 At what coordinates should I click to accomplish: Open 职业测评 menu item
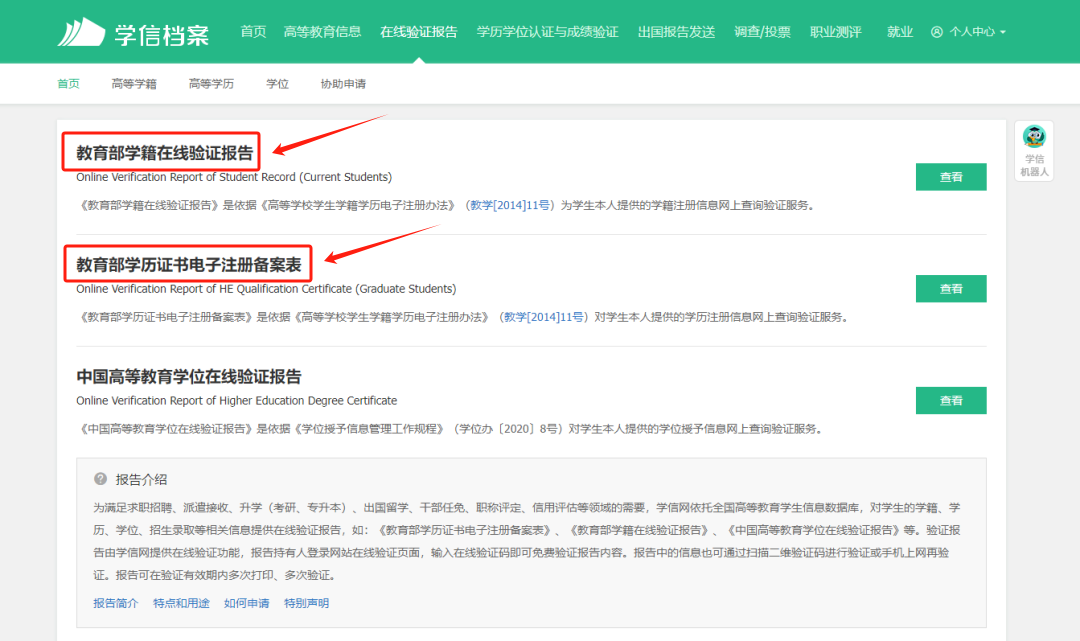coord(835,32)
